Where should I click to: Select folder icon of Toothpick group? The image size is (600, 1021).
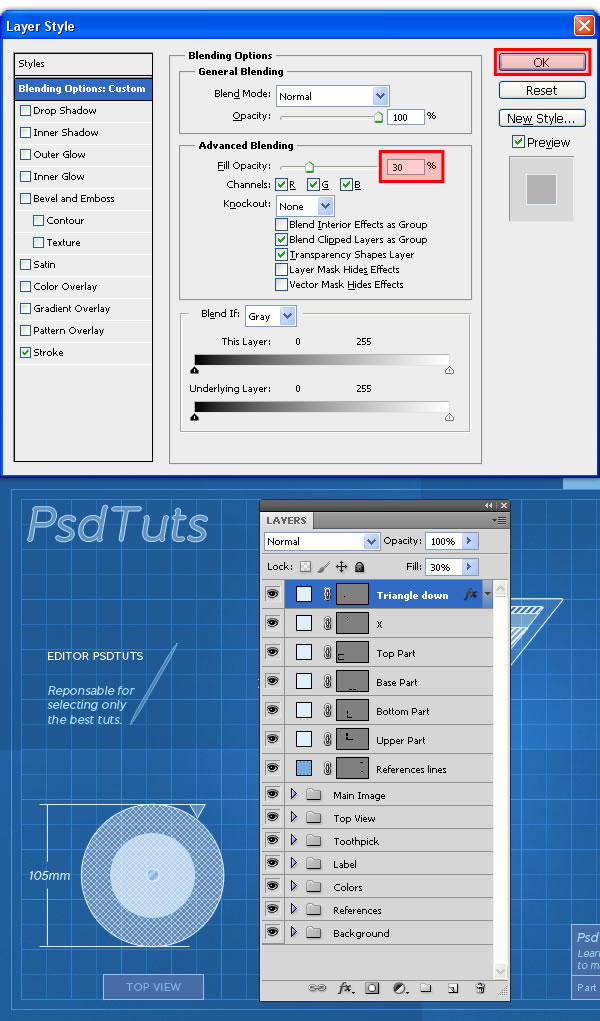pyautogui.click(x=314, y=841)
